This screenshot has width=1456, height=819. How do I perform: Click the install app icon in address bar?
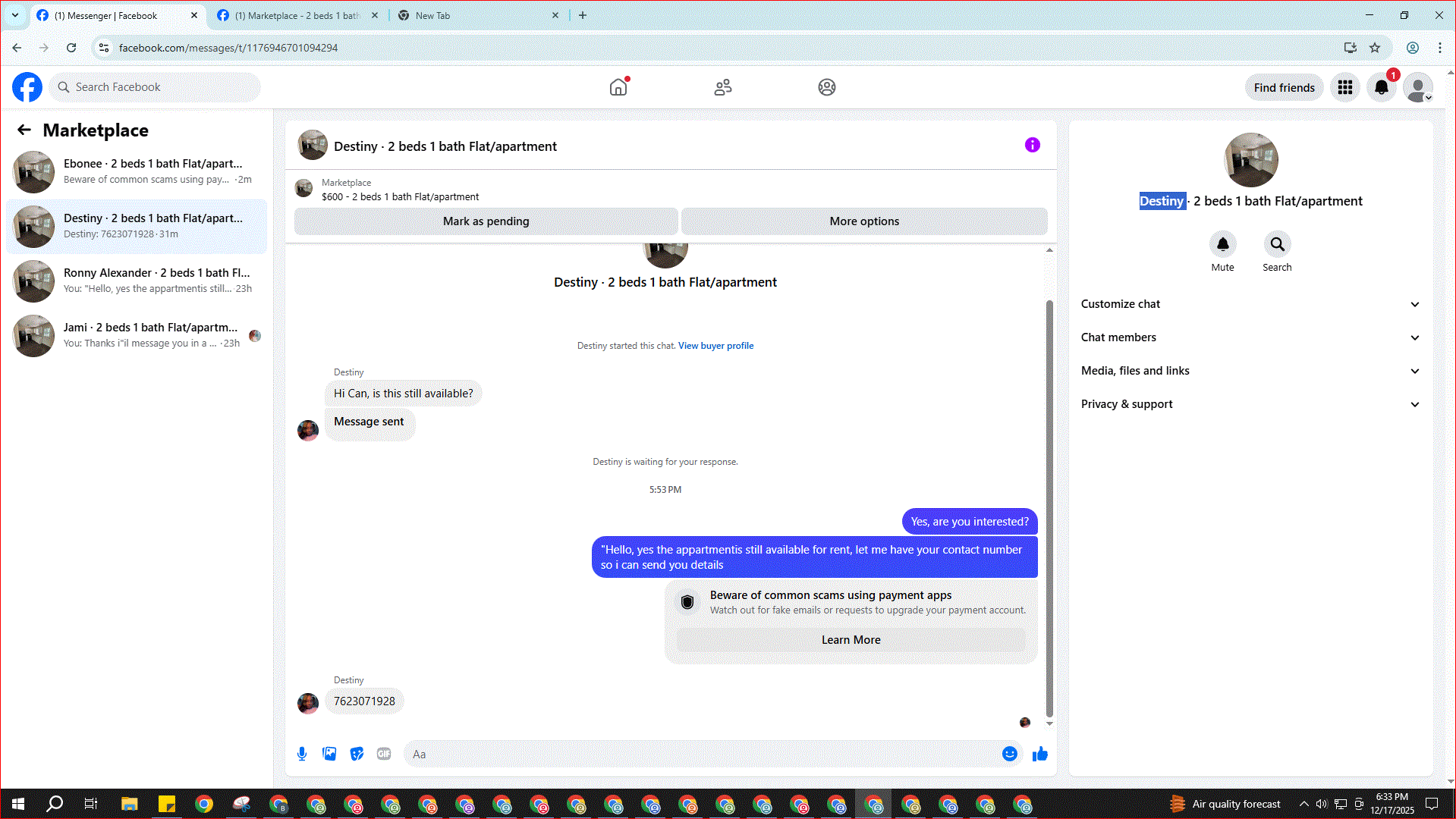click(x=1351, y=48)
